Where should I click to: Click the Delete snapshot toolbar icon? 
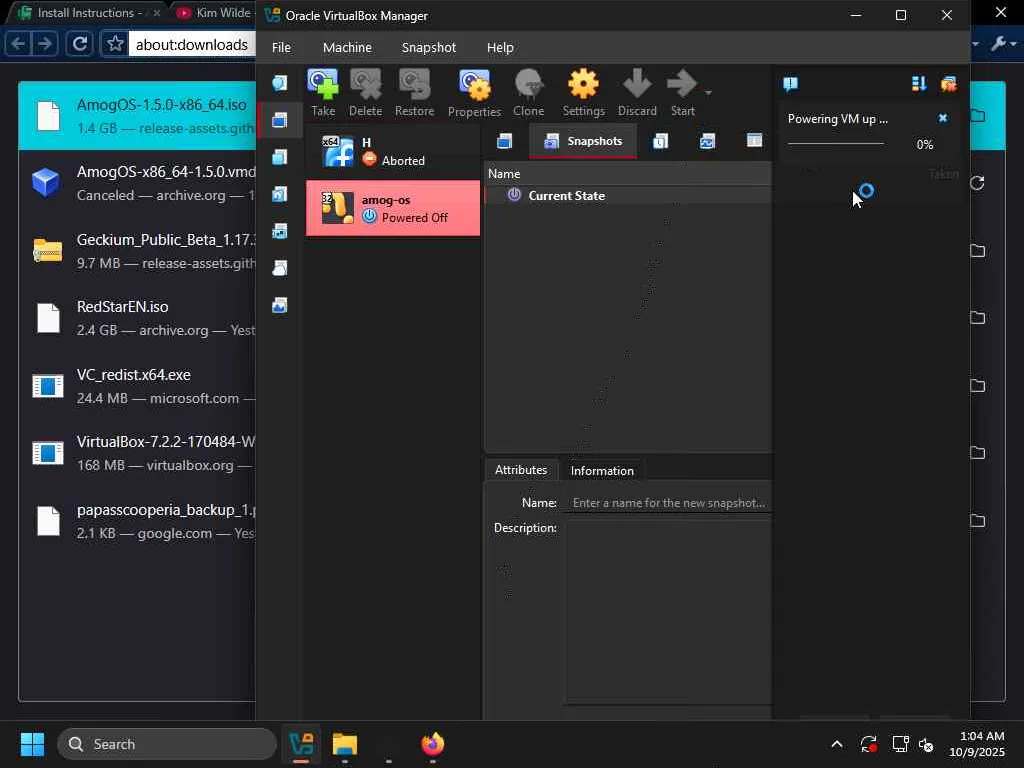tap(366, 93)
